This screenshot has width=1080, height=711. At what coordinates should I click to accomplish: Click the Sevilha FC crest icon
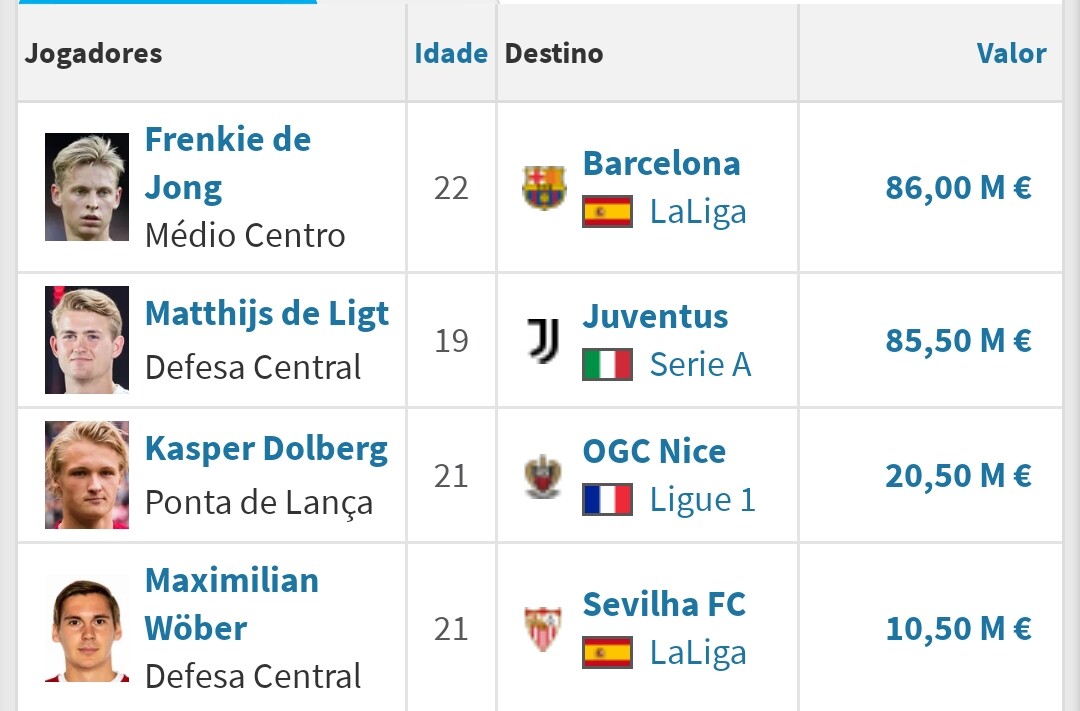click(x=543, y=628)
